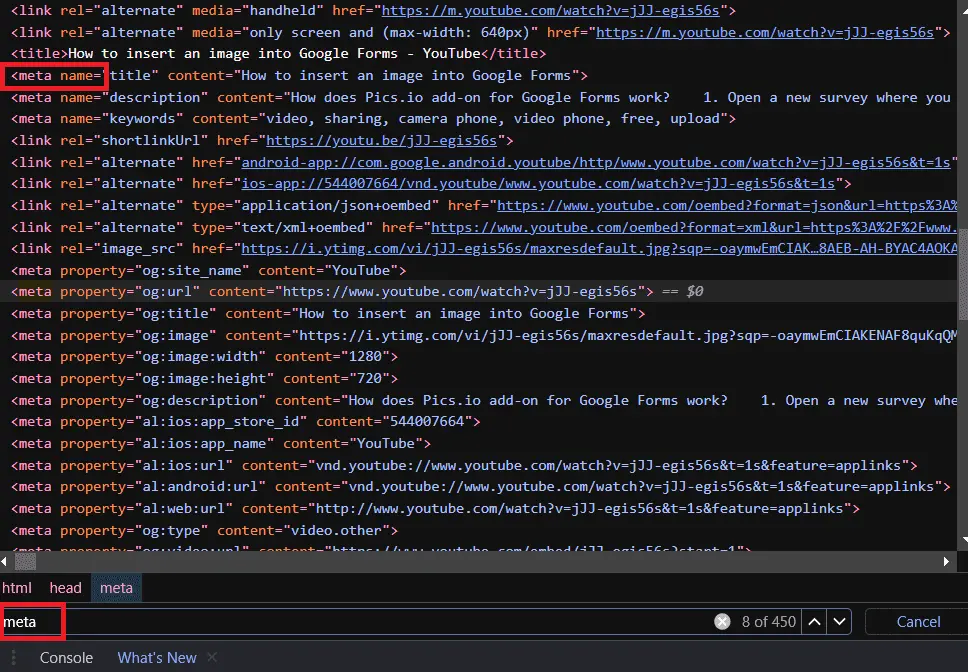Go to previous search result arrow
The image size is (968, 672).
pos(814,621)
